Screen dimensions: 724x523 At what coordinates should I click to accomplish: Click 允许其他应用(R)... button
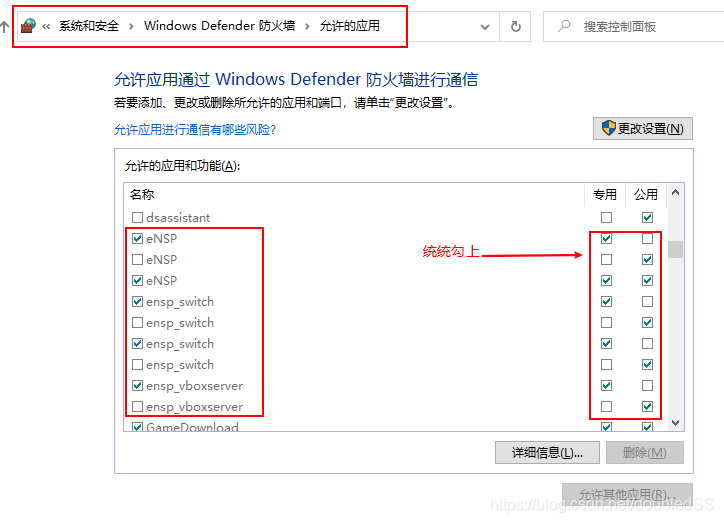pos(627,494)
